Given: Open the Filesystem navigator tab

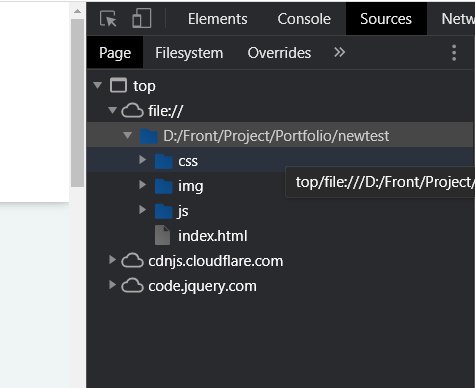Looking at the screenshot, I should tap(189, 53).
